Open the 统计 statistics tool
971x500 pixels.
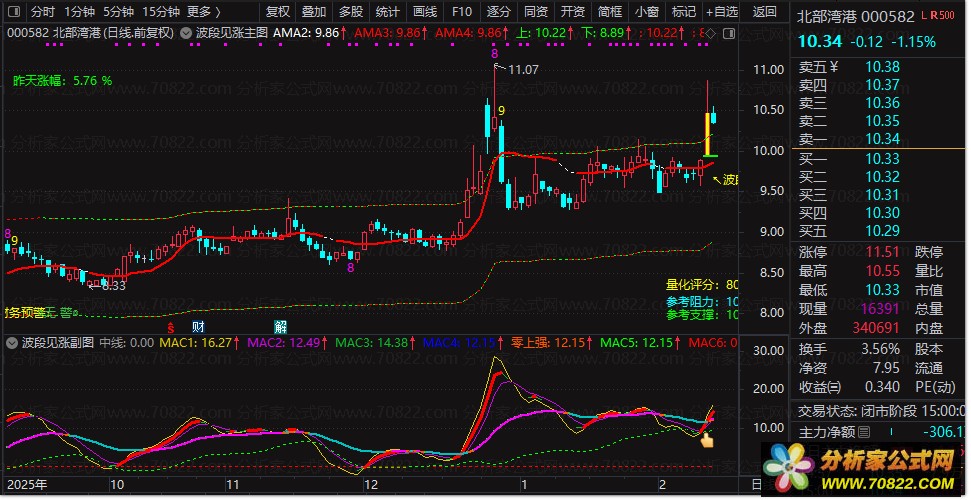(388, 12)
